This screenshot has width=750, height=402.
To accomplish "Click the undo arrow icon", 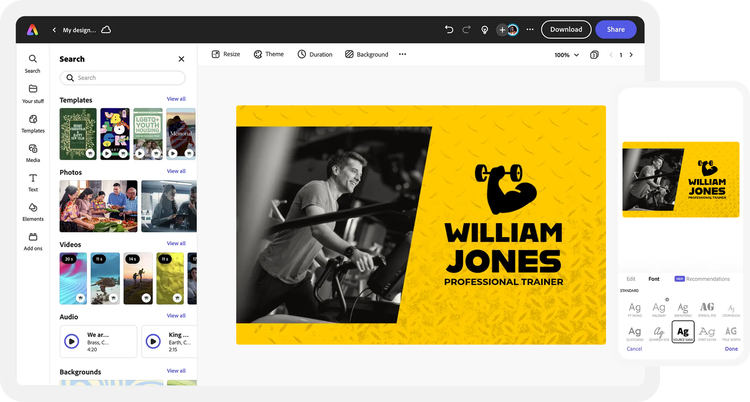I will 449,30.
